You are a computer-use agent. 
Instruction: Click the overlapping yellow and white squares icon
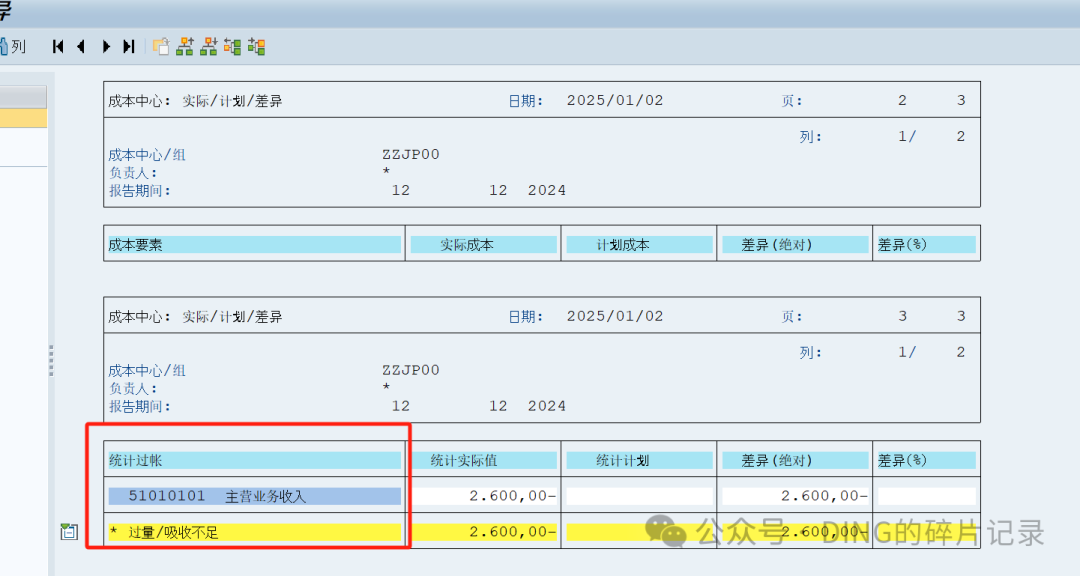(x=161, y=46)
